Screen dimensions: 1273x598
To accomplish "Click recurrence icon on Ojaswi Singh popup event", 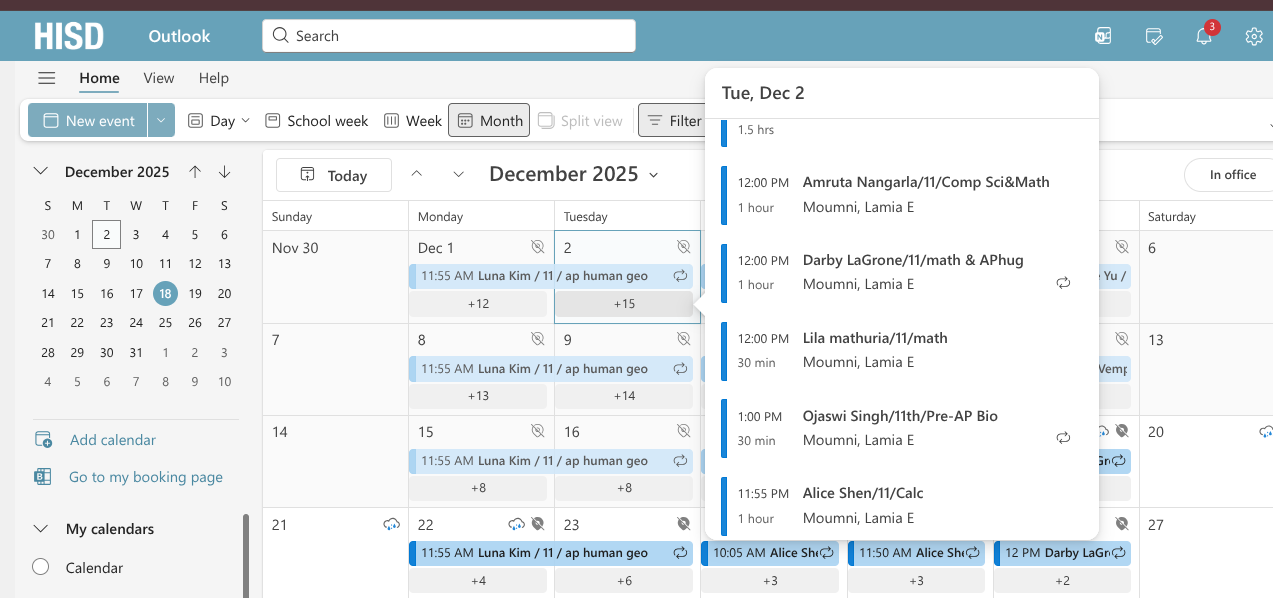I will point(1063,439).
